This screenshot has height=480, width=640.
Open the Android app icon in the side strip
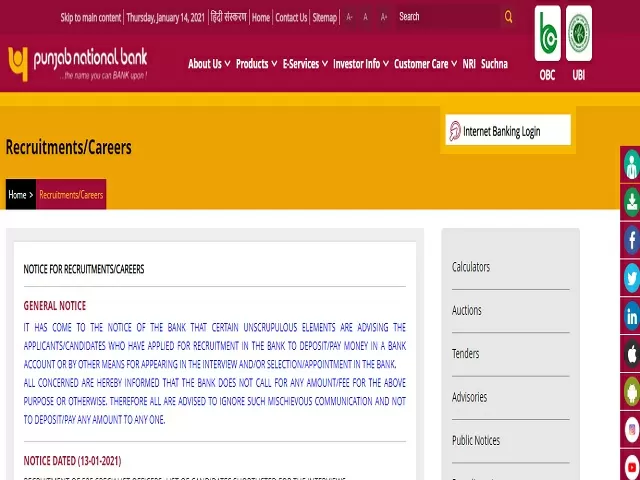[x=631, y=392]
